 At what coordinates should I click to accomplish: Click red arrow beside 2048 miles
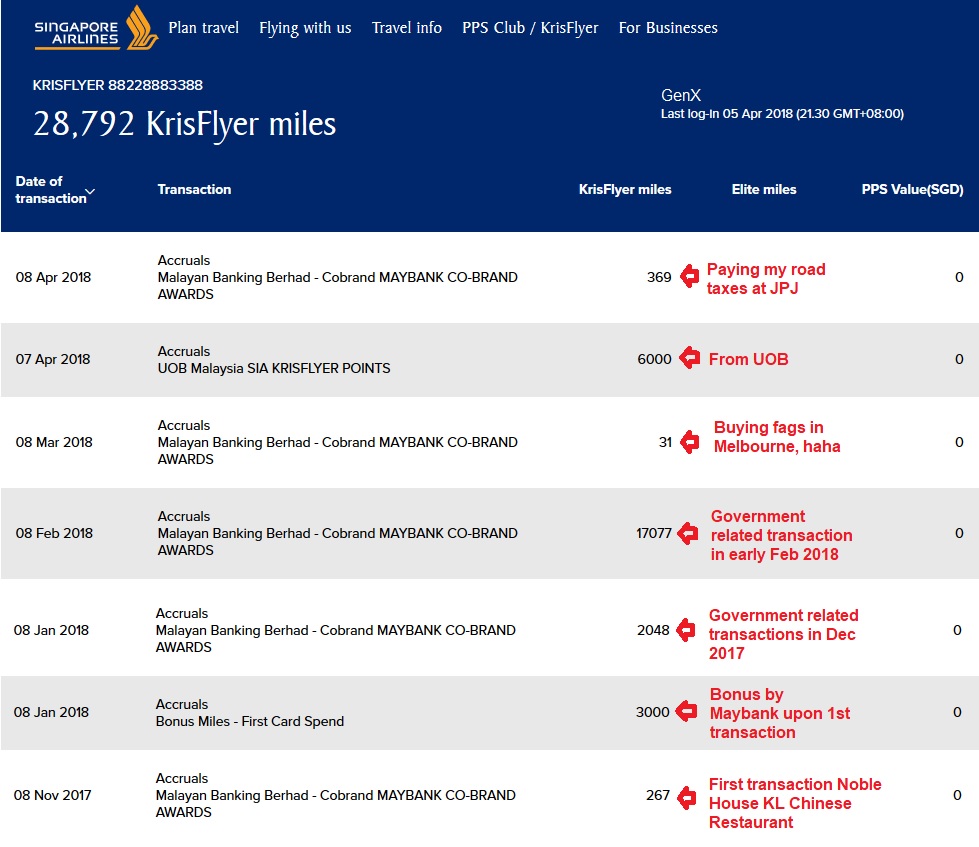pyautogui.click(x=686, y=630)
